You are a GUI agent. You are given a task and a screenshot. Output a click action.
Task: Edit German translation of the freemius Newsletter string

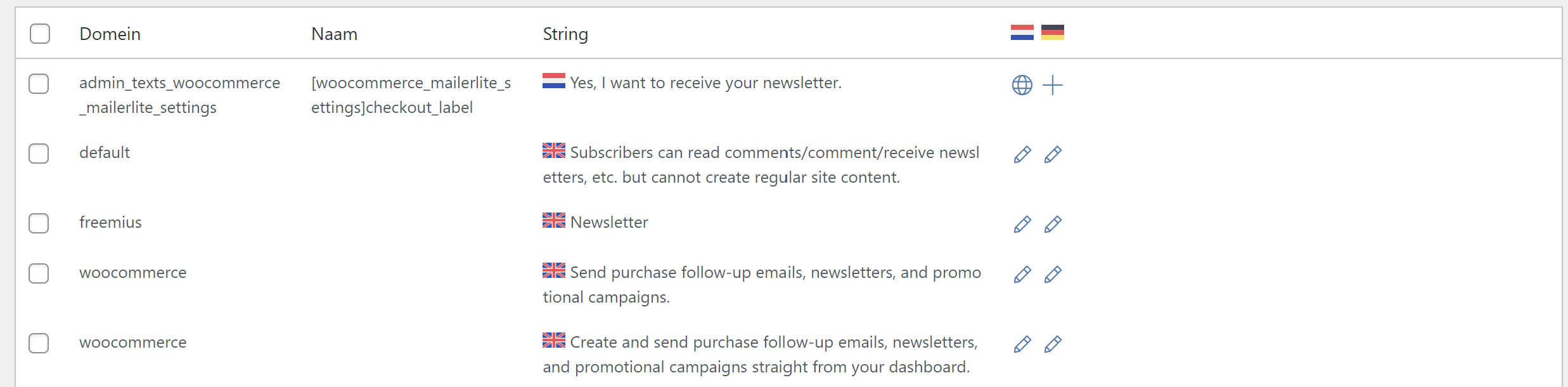coord(1053,225)
